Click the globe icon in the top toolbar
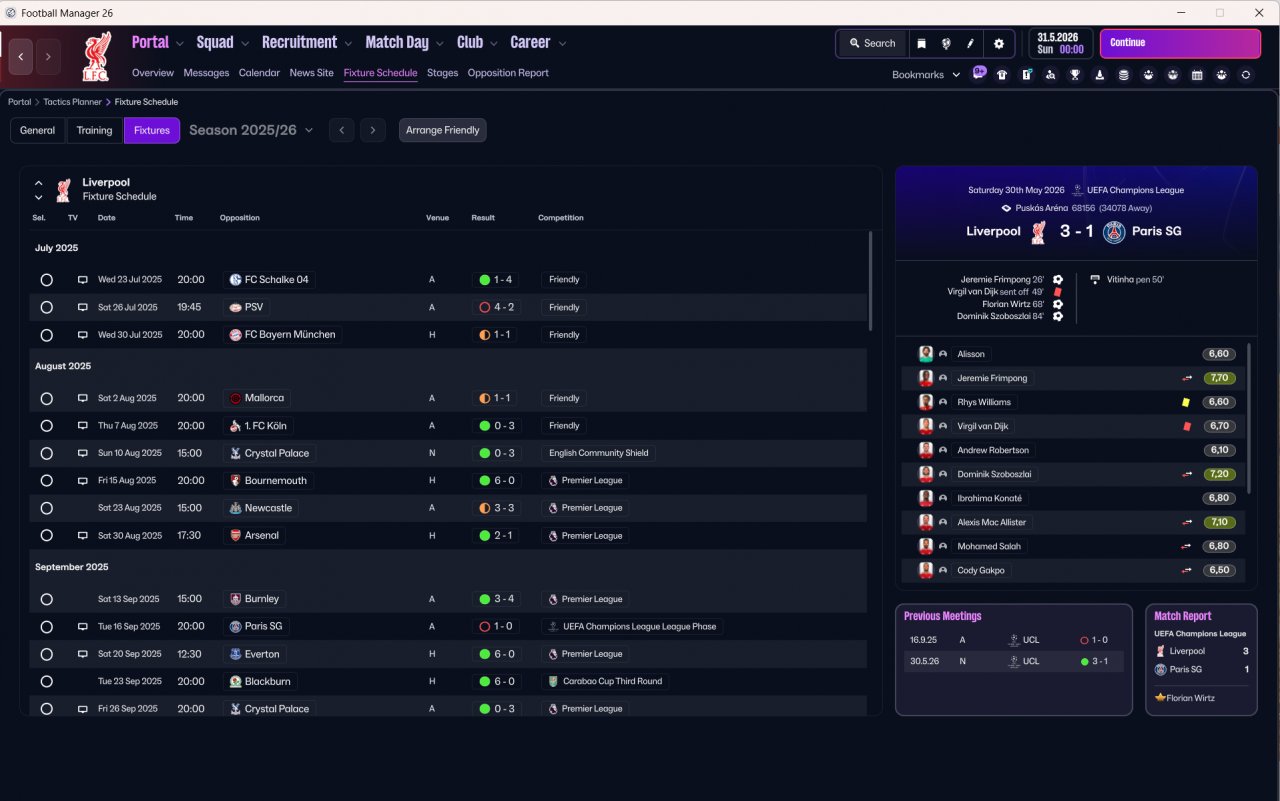This screenshot has width=1280, height=801. pos(946,44)
